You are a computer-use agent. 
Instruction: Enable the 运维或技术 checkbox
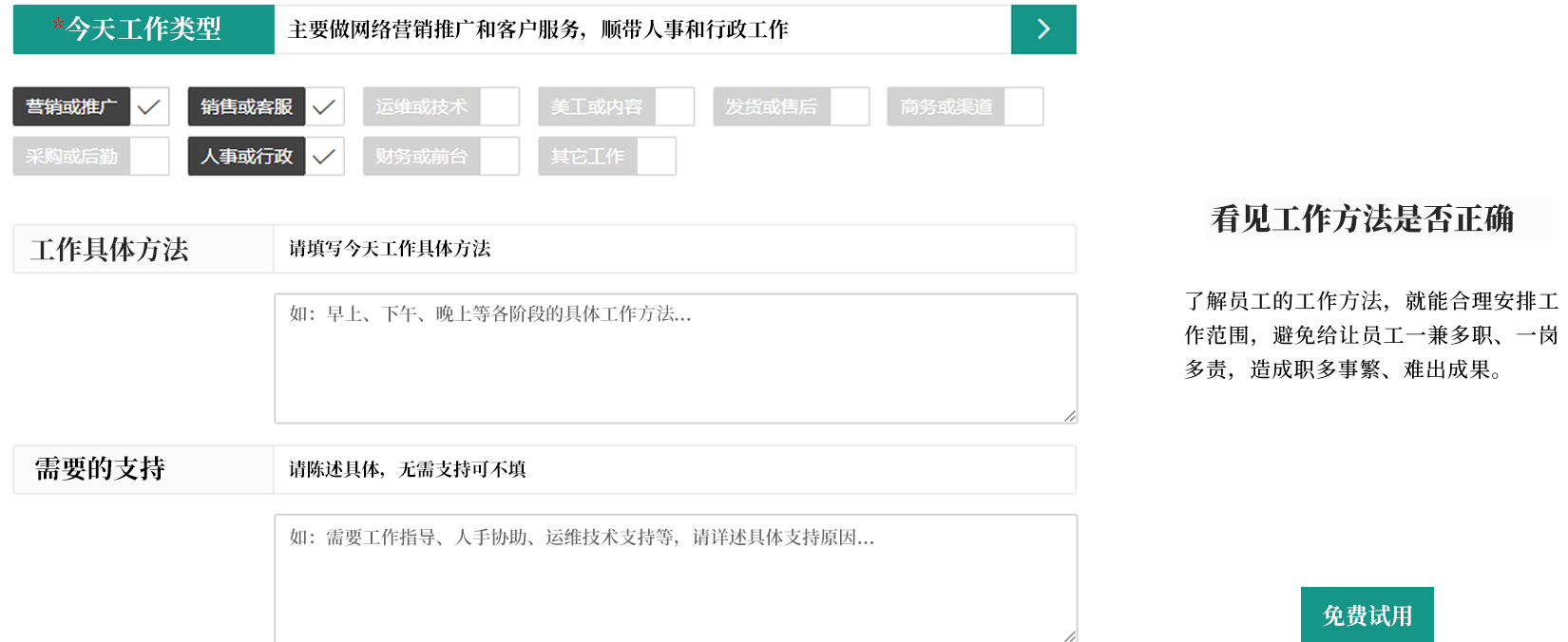click(499, 107)
